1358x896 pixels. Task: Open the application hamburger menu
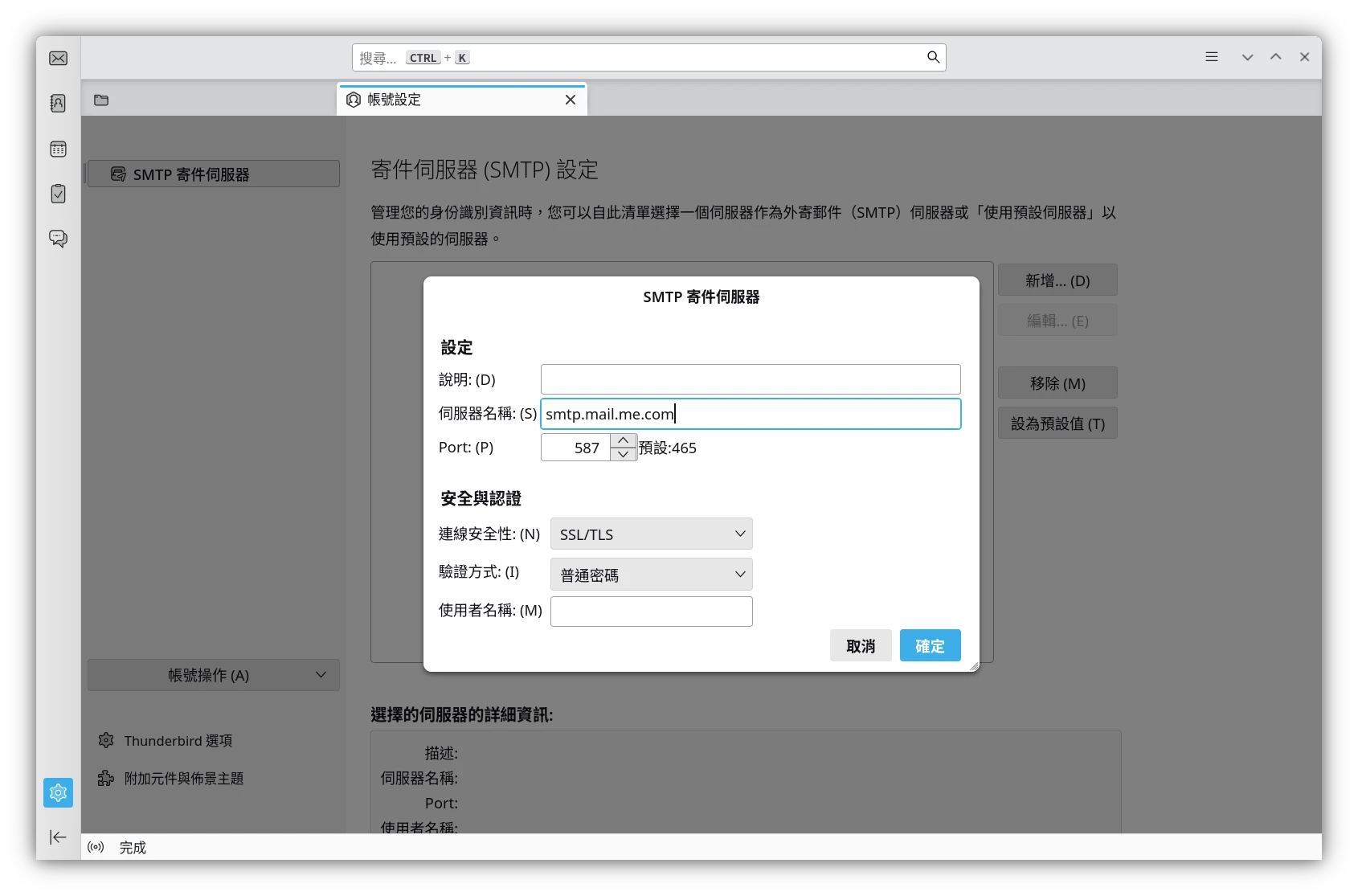pyautogui.click(x=1210, y=57)
